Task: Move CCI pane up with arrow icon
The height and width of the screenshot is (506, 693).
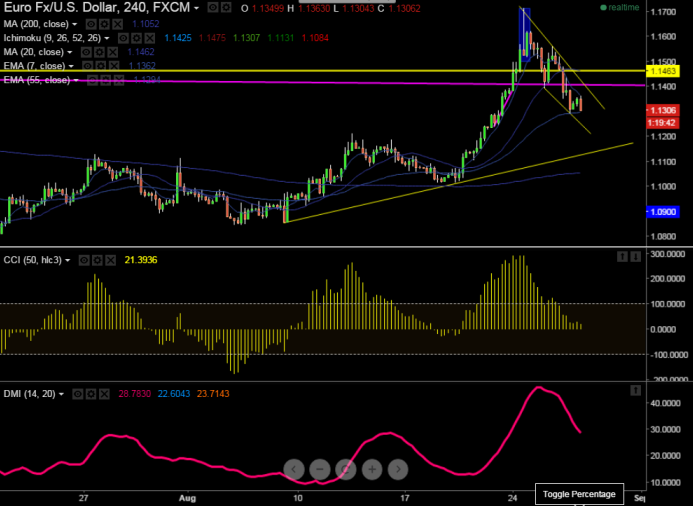Action: coord(622,256)
